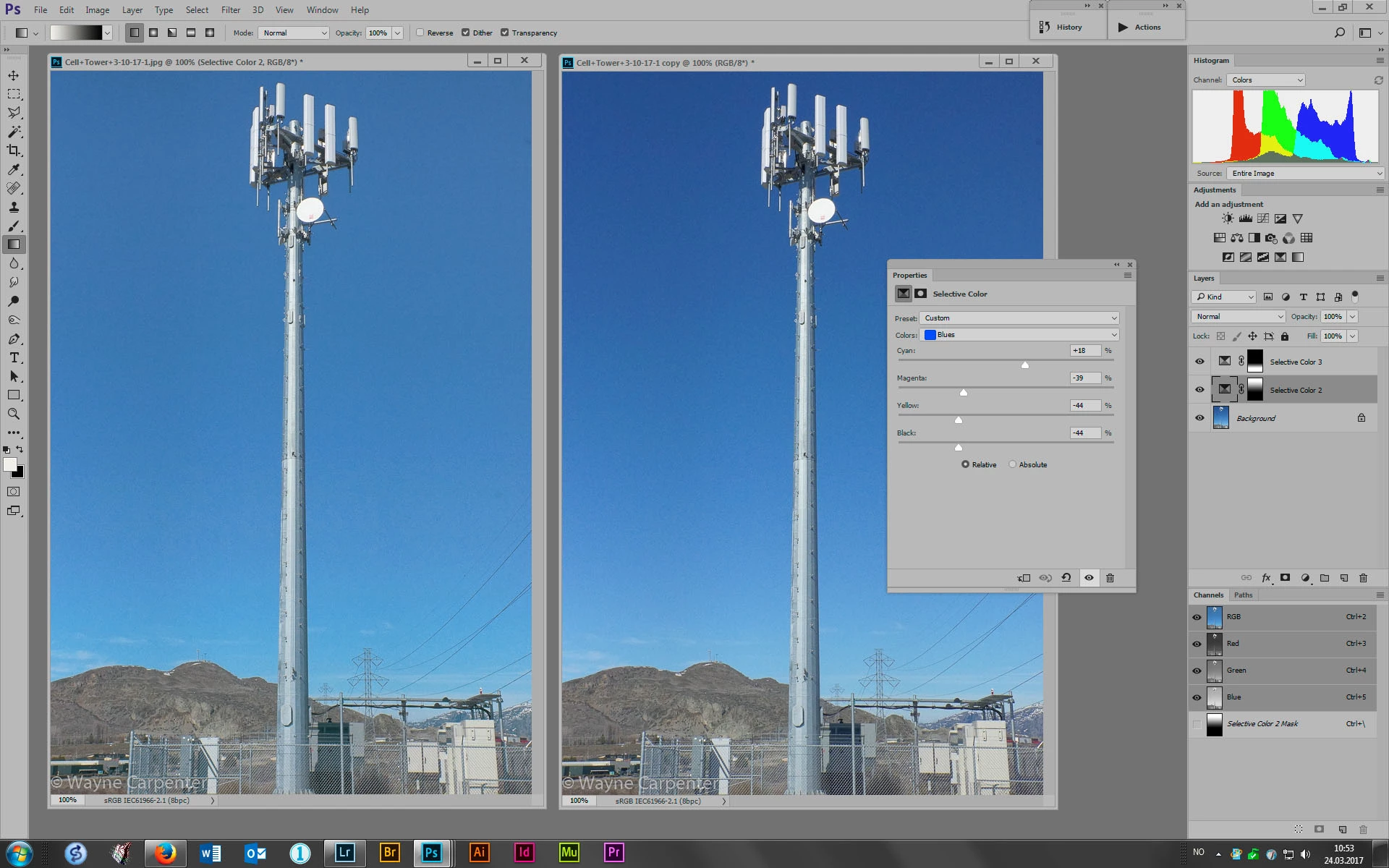Hide the Selective Color 3 layer
This screenshot has height=868, width=1389.
[1199, 362]
